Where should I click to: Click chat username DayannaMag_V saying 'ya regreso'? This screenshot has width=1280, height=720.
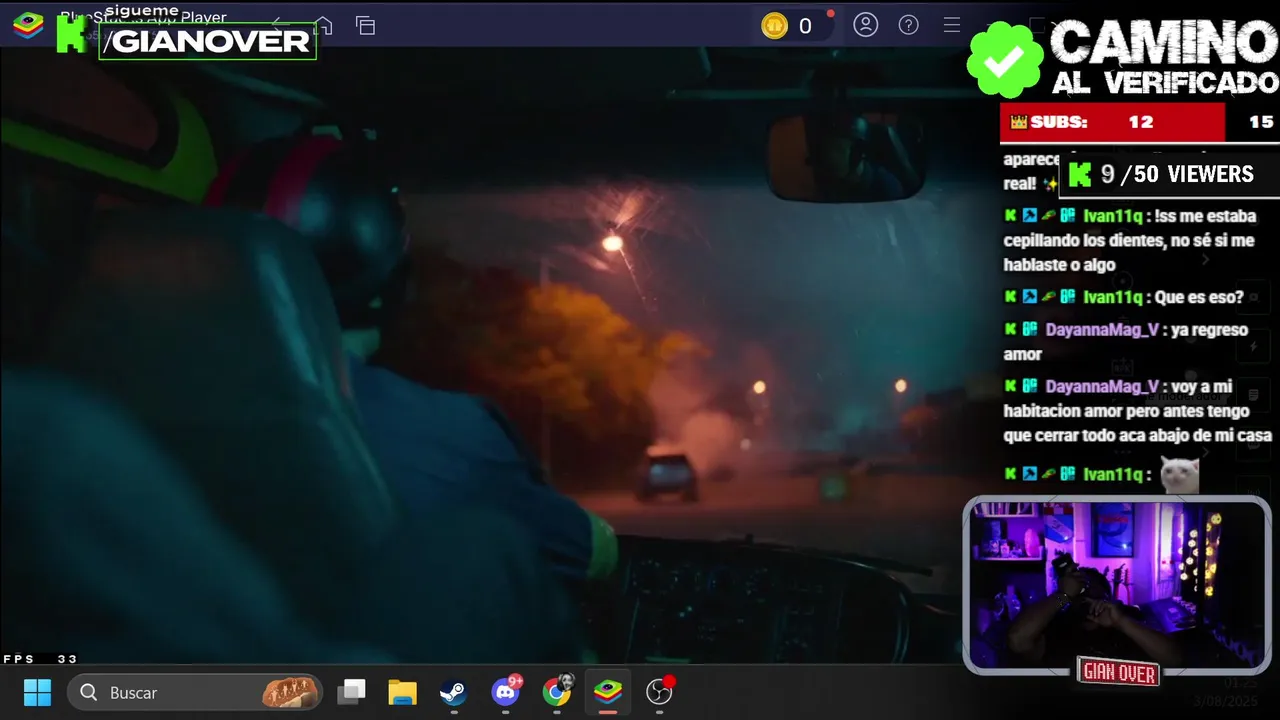pos(1102,330)
